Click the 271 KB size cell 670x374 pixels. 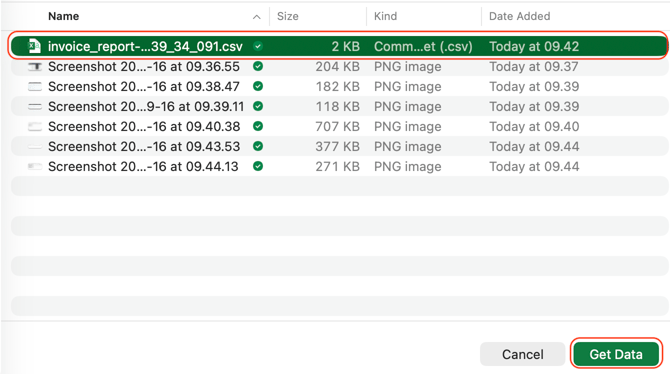pyautogui.click(x=338, y=167)
